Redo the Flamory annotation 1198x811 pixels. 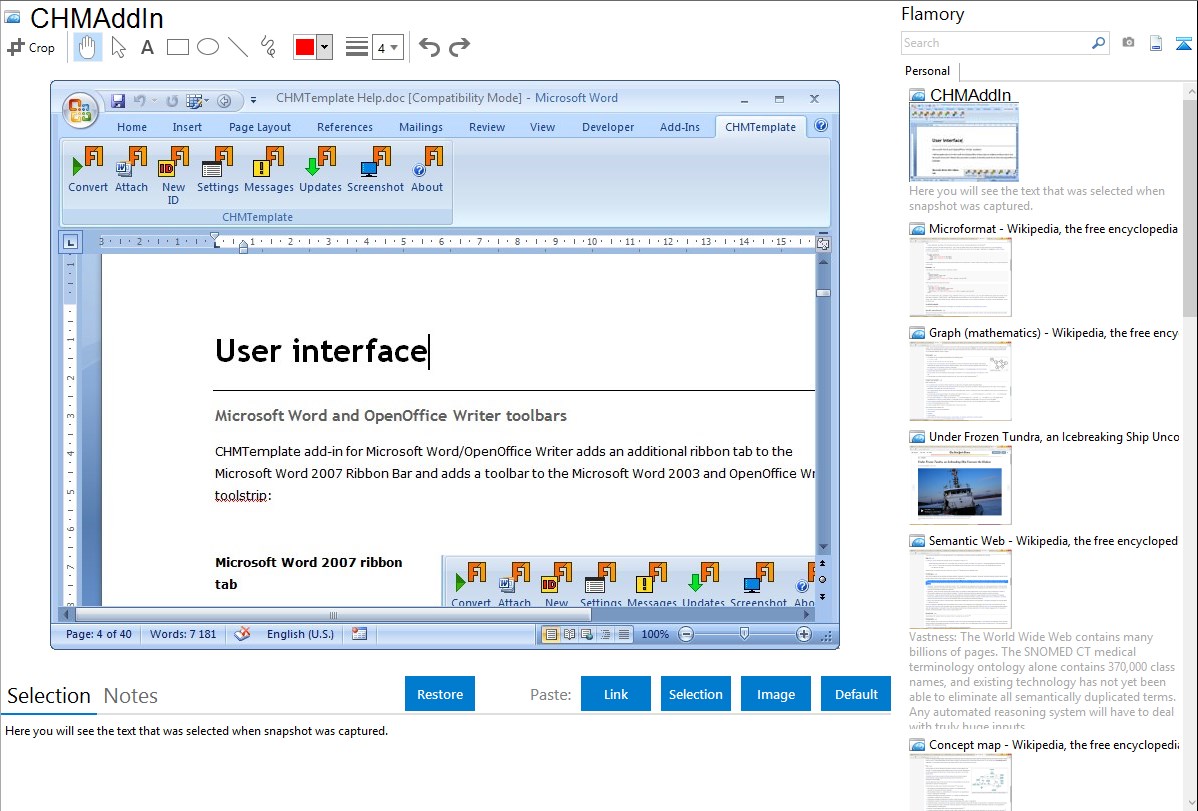tap(459, 47)
